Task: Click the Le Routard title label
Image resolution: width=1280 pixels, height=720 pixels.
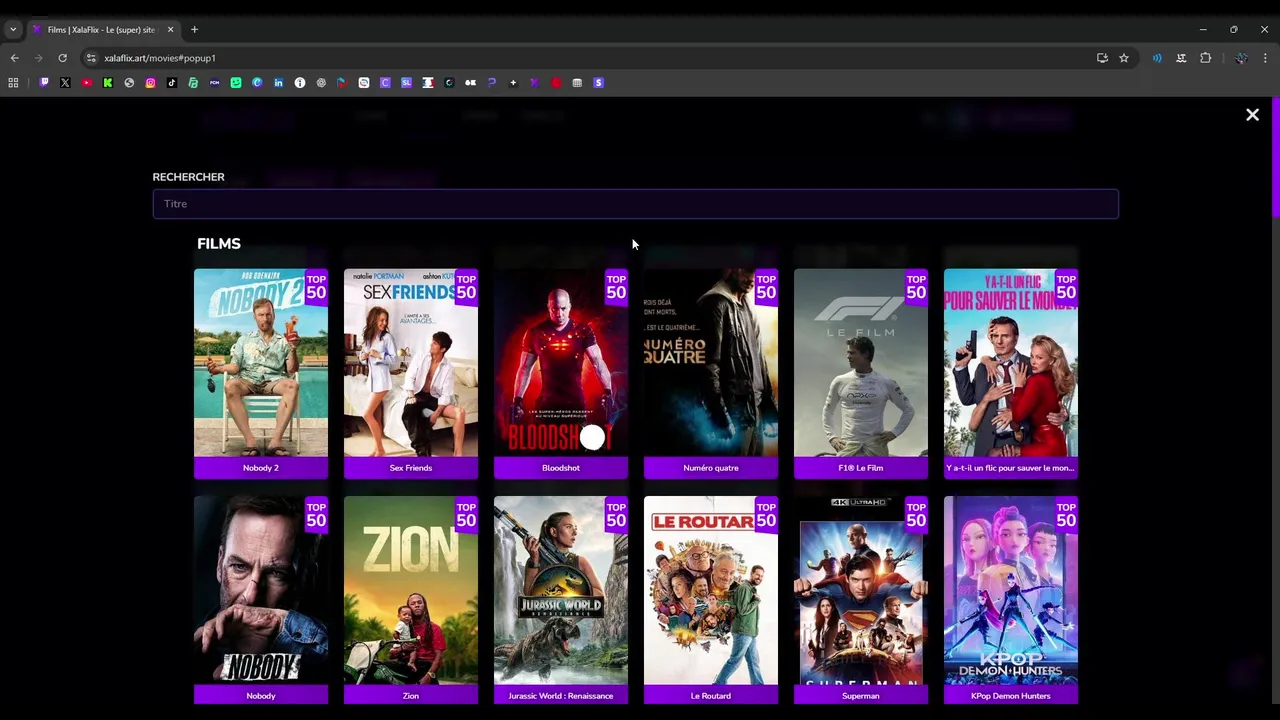Action: [711, 696]
